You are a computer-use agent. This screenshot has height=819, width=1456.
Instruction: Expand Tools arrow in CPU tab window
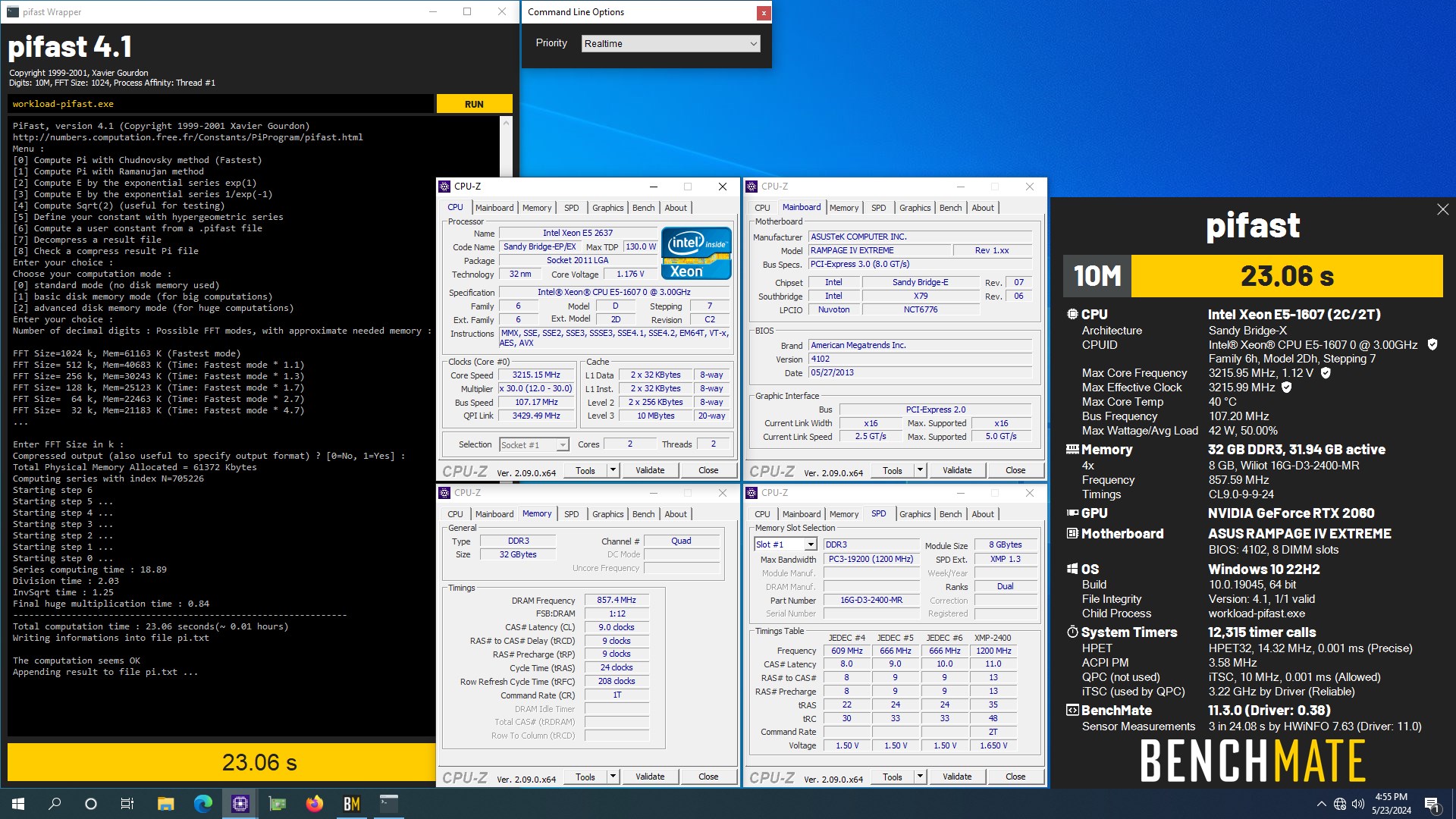(613, 470)
